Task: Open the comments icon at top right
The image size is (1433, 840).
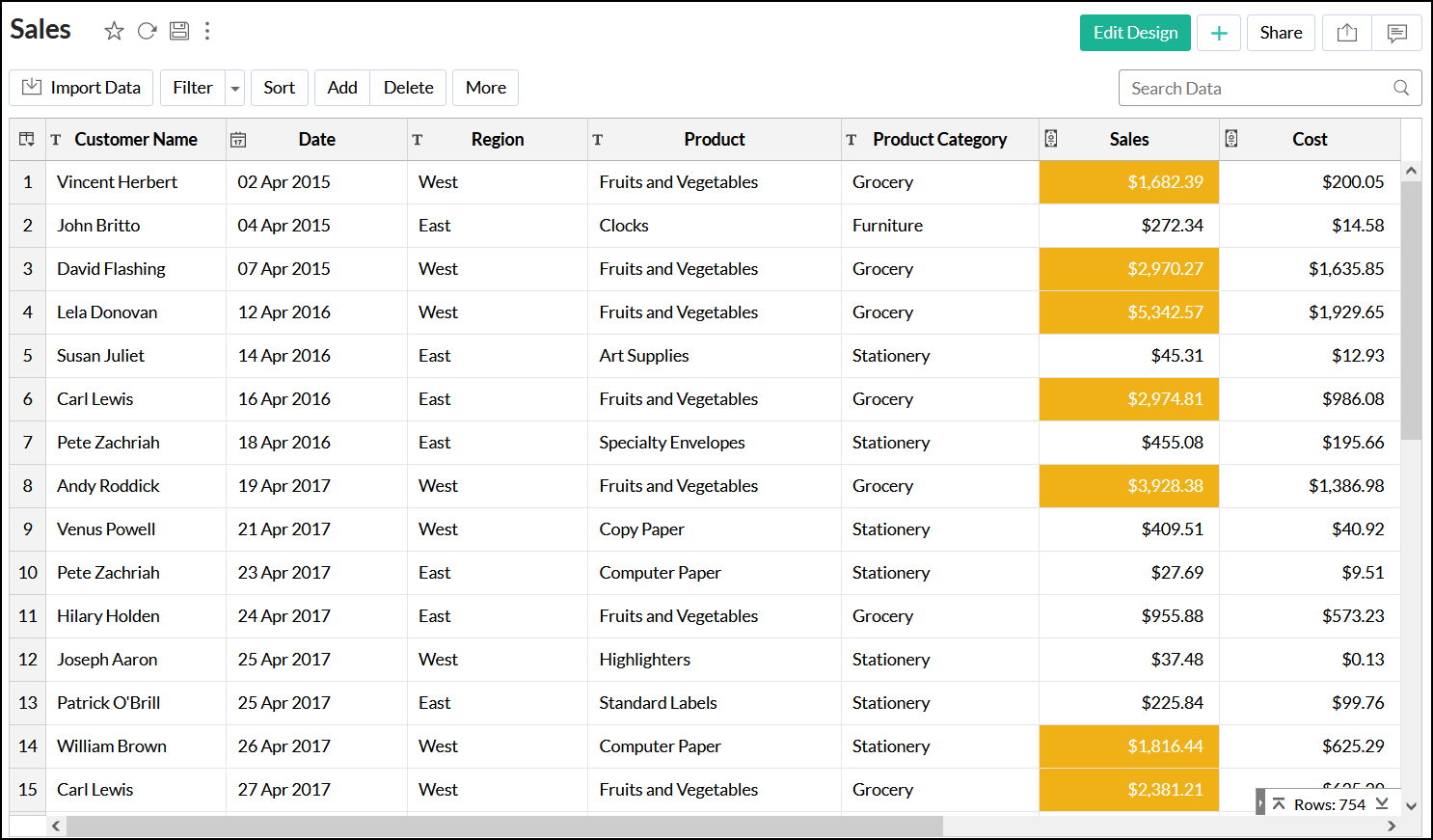Action: (x=1396, y=33)
